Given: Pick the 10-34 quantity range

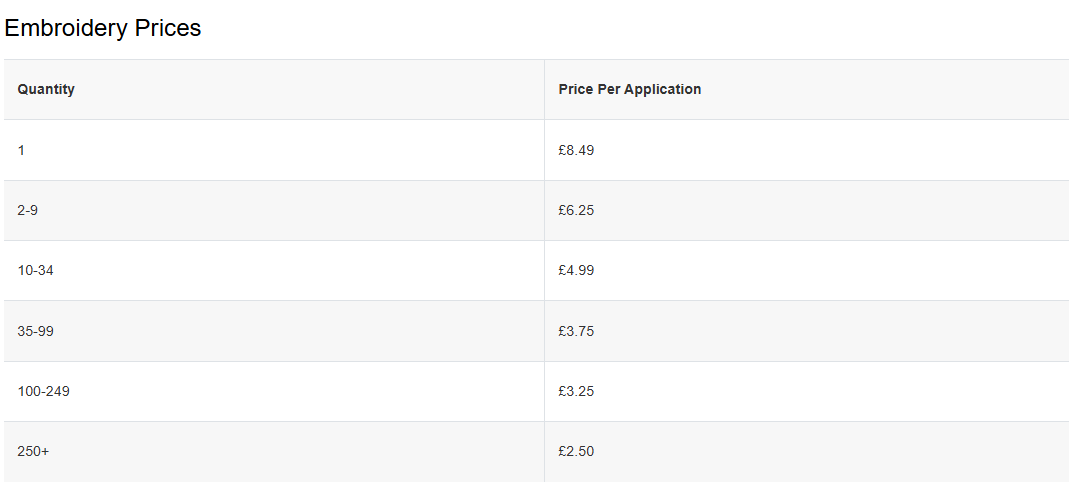Looking at the screenshot, I should (x=35, y=270).
